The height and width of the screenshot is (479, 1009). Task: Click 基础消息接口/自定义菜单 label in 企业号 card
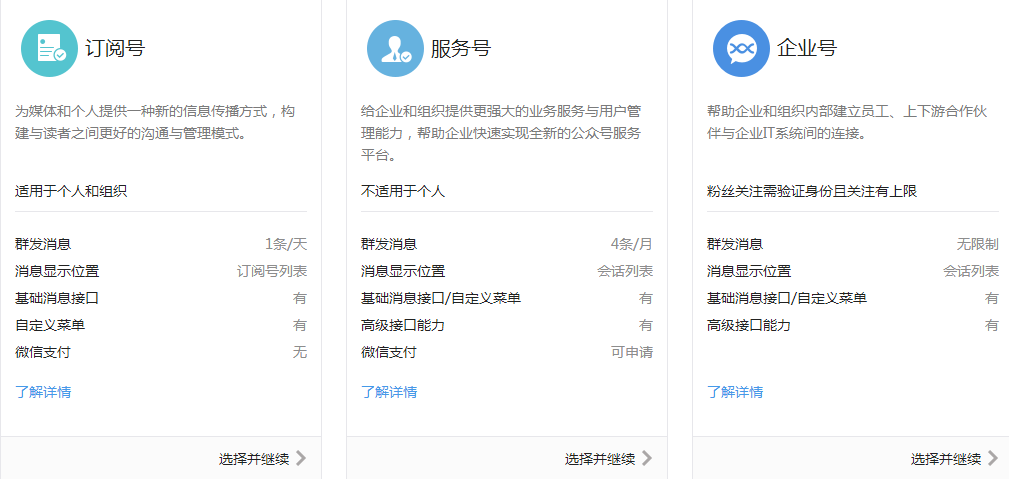787,298
